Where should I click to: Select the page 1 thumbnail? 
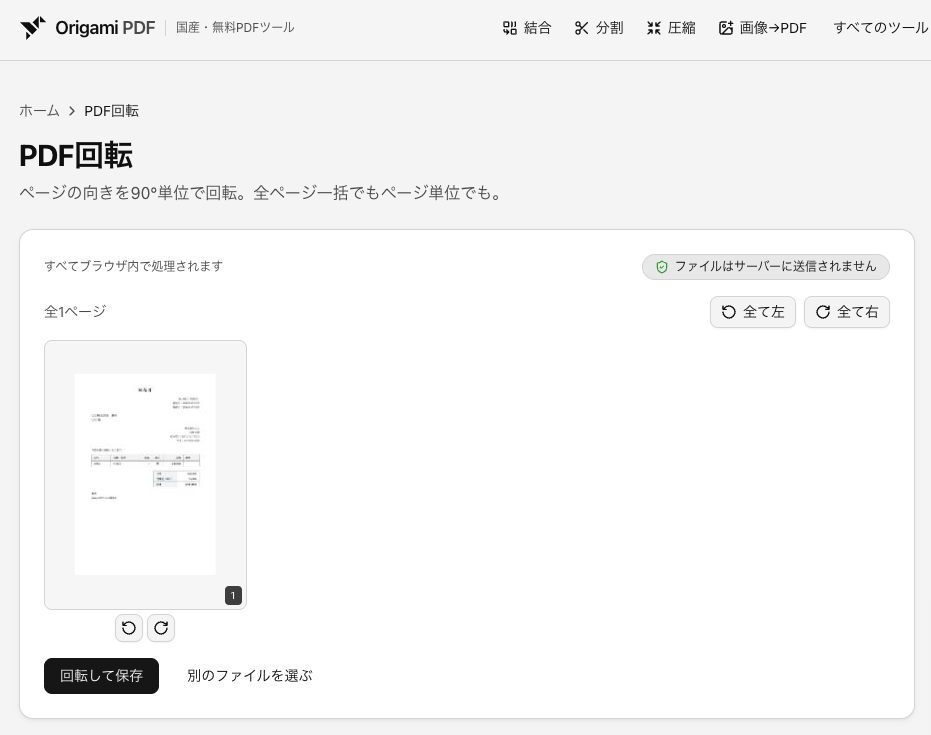(145, 475)
